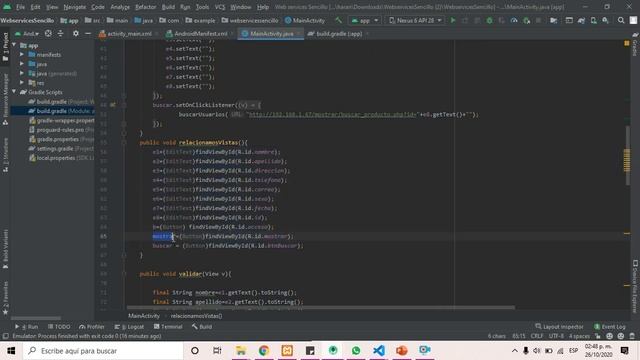
Task: Open WhatsApp from the taskbar
Action: 356,351
